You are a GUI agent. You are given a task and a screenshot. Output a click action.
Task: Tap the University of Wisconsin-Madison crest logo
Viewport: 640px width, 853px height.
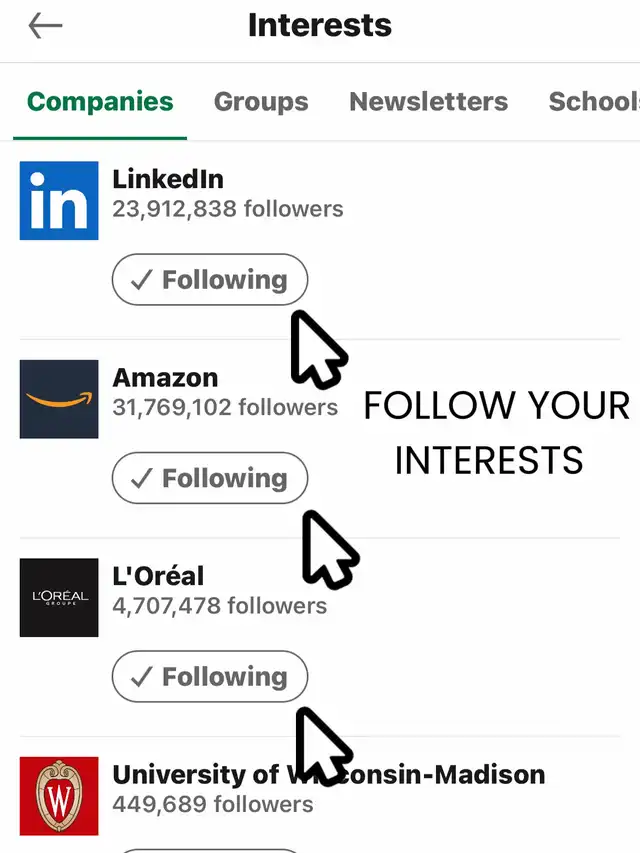59,795
